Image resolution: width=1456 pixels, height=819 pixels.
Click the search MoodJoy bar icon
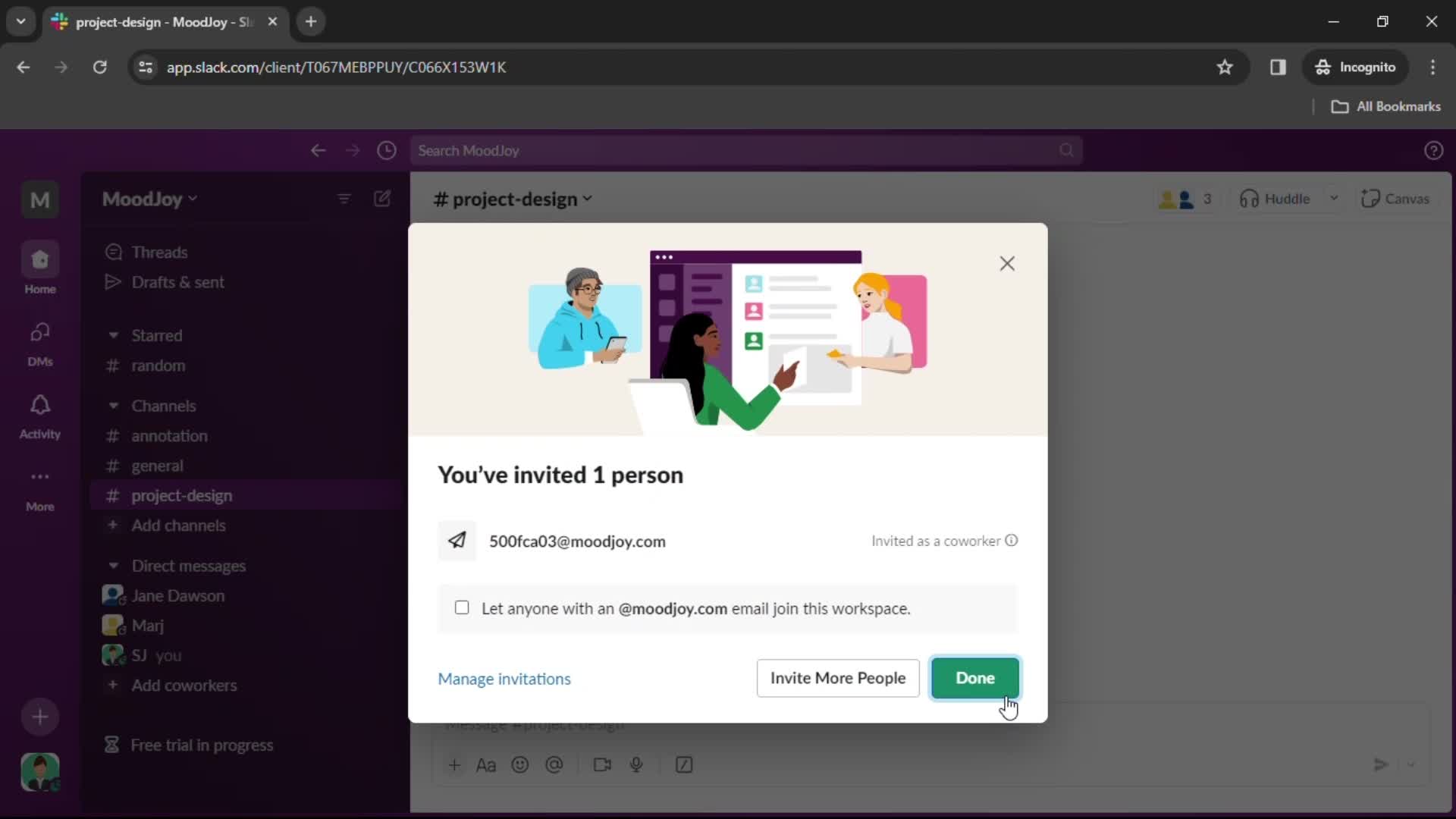[1067, 151]
